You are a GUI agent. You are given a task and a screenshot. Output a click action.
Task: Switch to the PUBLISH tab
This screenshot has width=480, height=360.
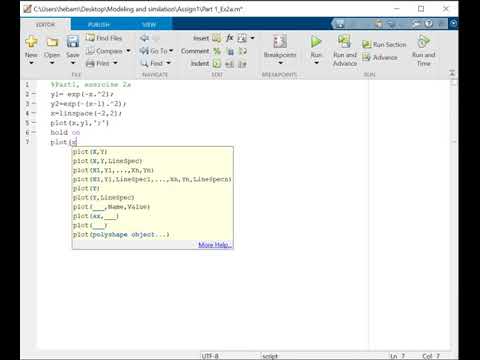pyautogui.click(x=99, y=25)
